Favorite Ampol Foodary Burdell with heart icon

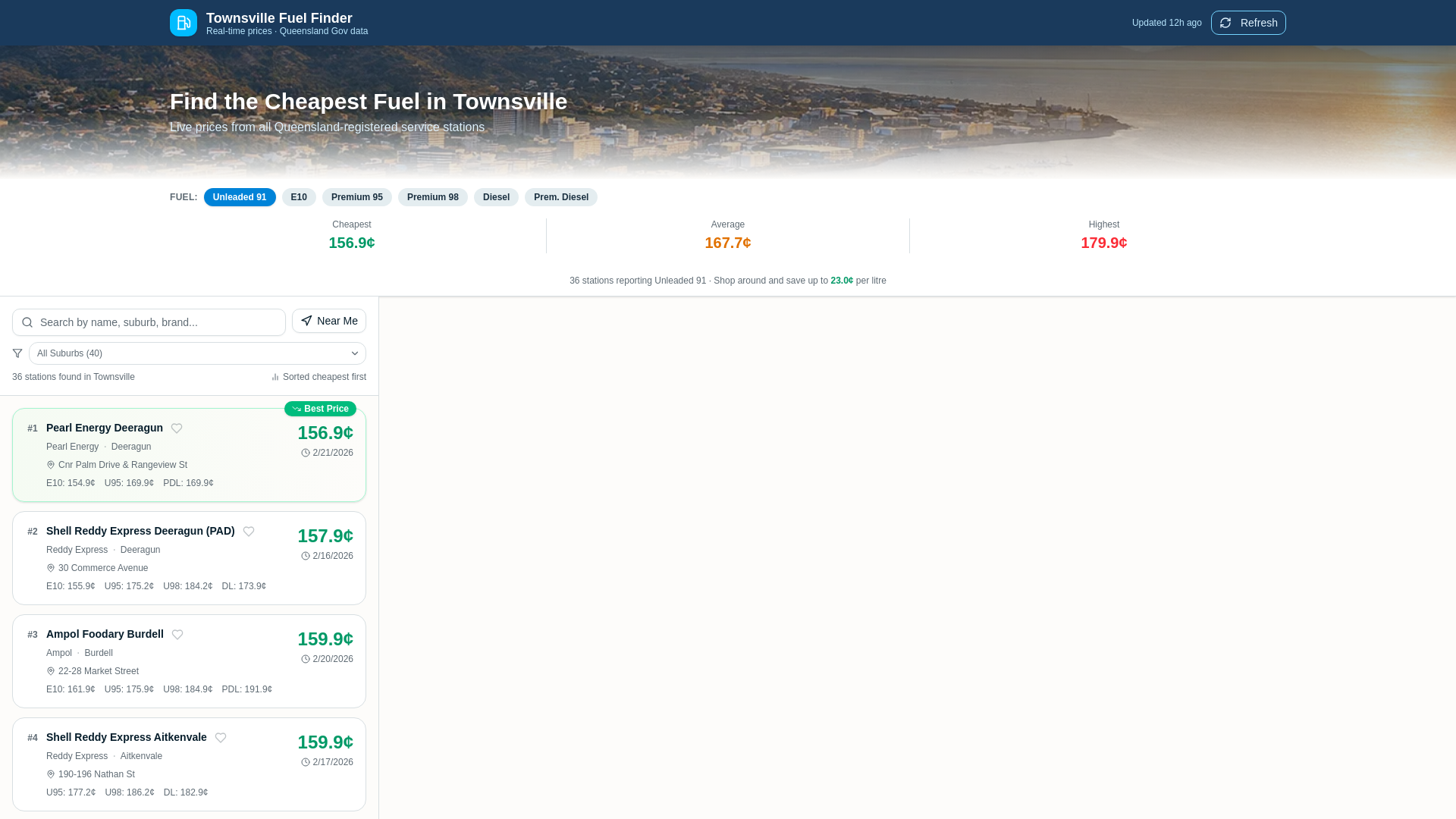pyautogui.click(x=177, y=635)
